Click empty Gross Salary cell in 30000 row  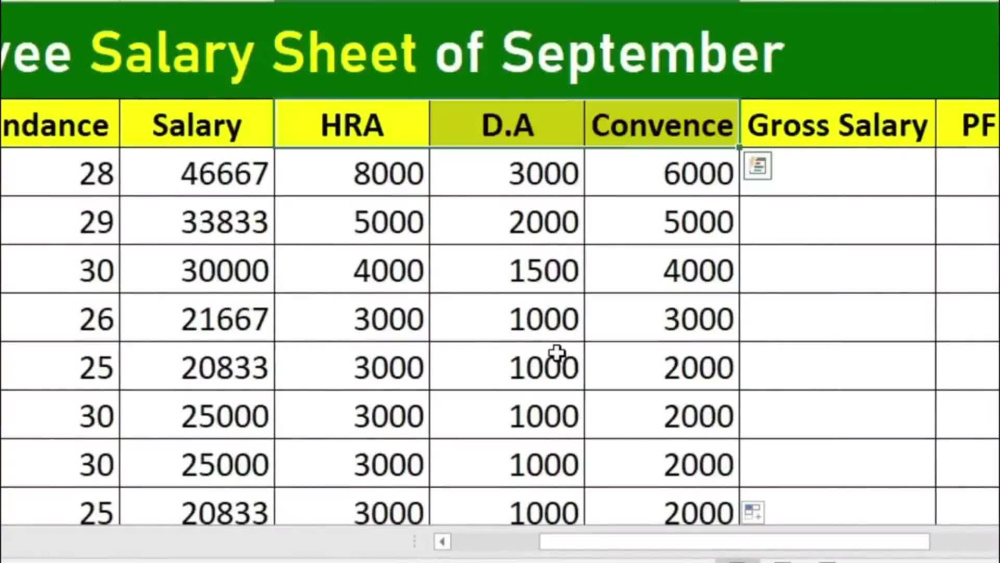pyautogui.click(x=837, y=269)
